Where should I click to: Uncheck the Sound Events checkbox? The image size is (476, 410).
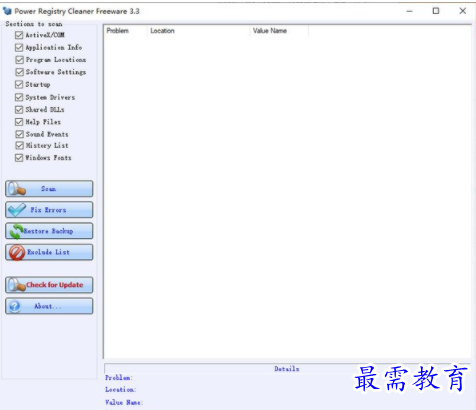pyautogui.click(x=19, y=134)
